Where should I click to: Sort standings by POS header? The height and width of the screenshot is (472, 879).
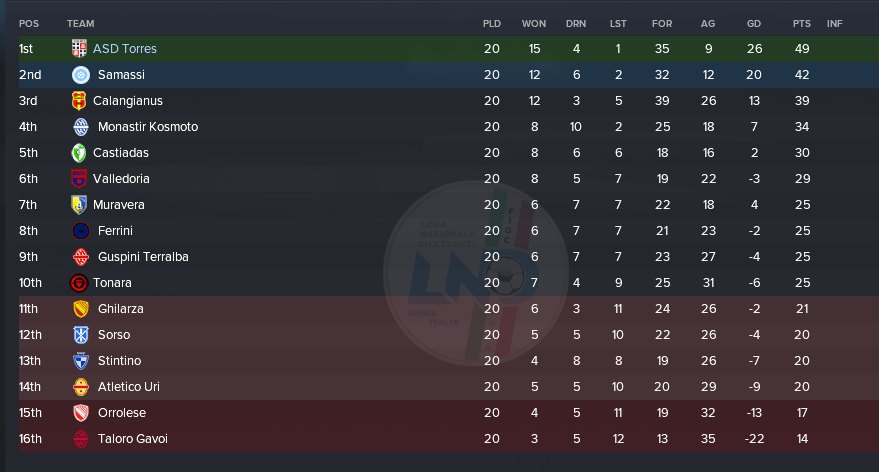(x=29, y=24)
